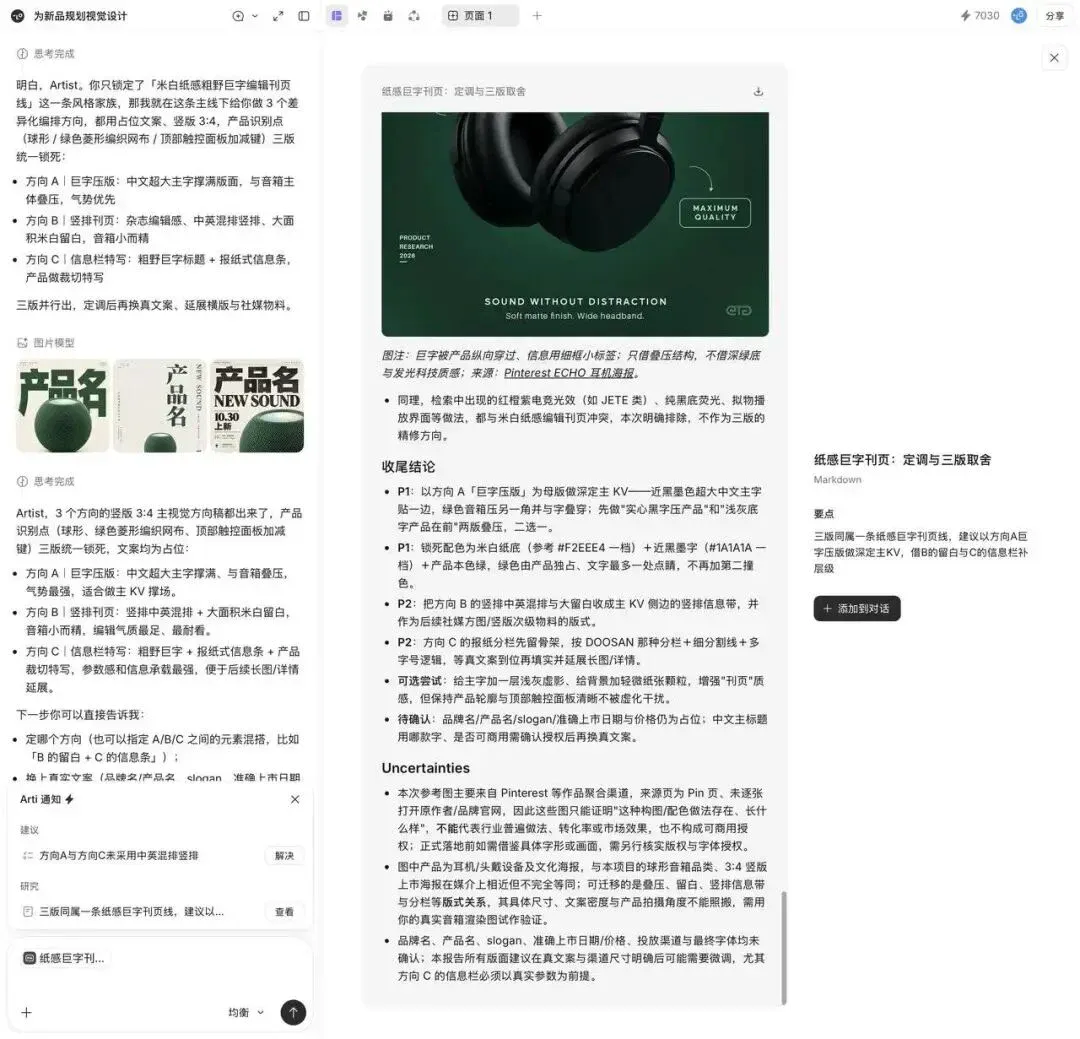This screenshot has height=1039, width=1080.
Task: Open the Pinterest ECHO 耳机海报 link
Action: (569, 373)
